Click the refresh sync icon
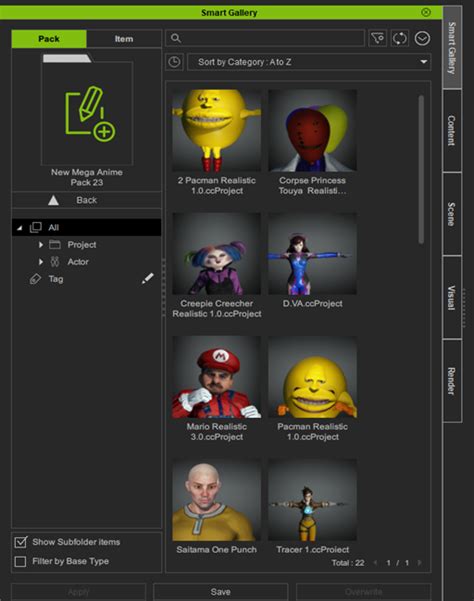 coord(399,38)
